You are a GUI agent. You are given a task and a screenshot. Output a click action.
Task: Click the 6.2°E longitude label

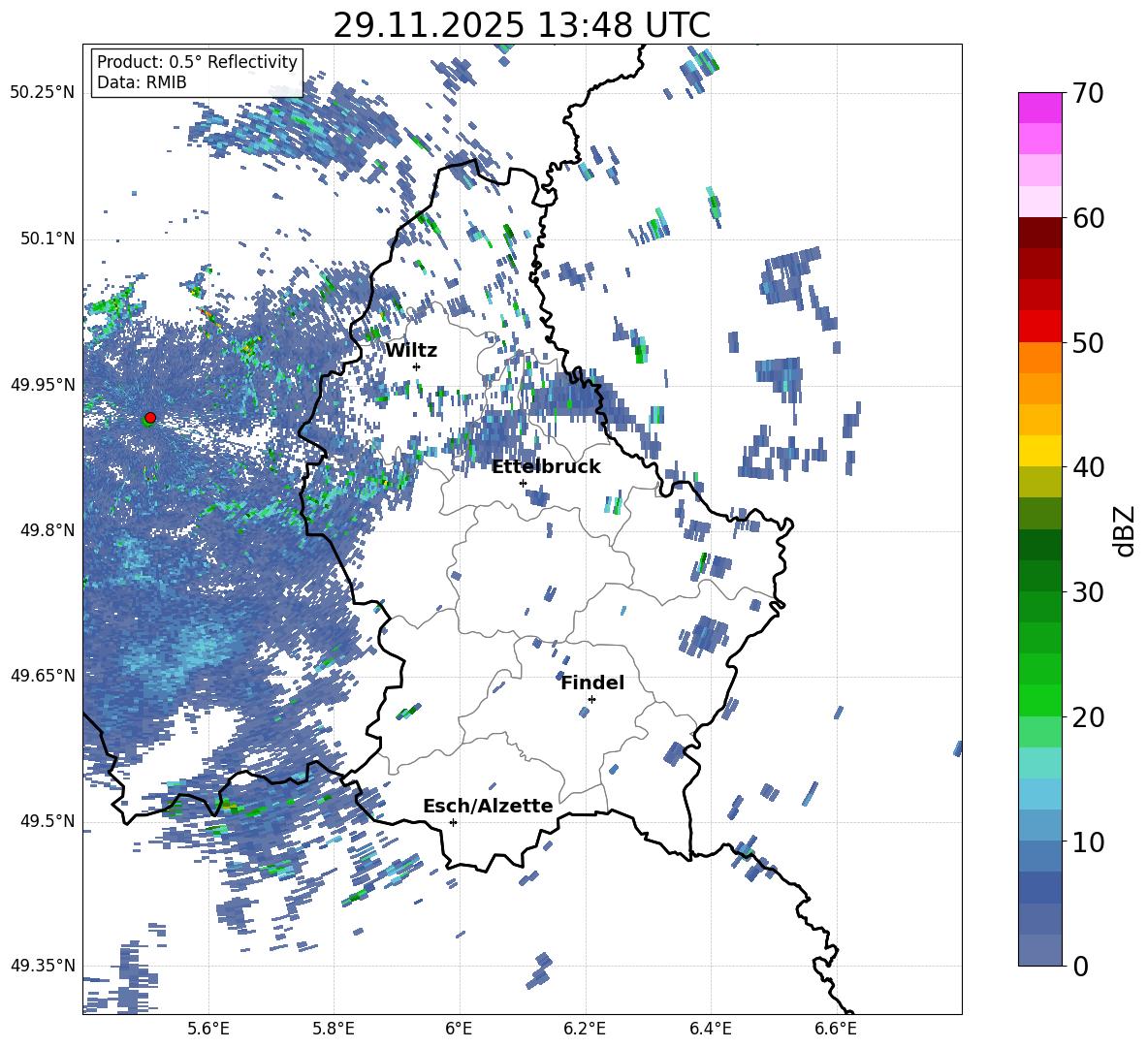tap(585, 1029)
